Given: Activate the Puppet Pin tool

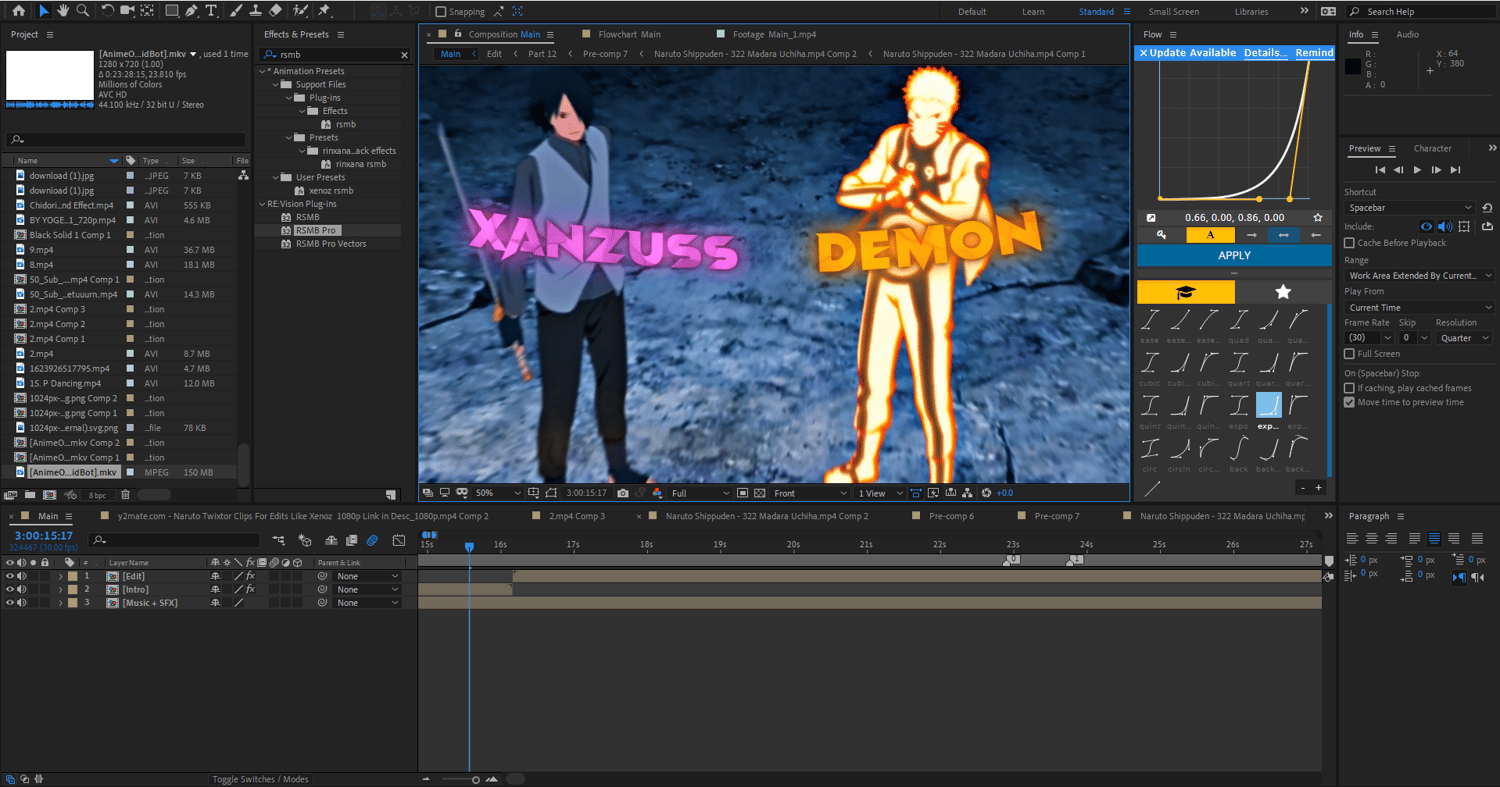Looking at the screenshot, I should tap(324, 11).
